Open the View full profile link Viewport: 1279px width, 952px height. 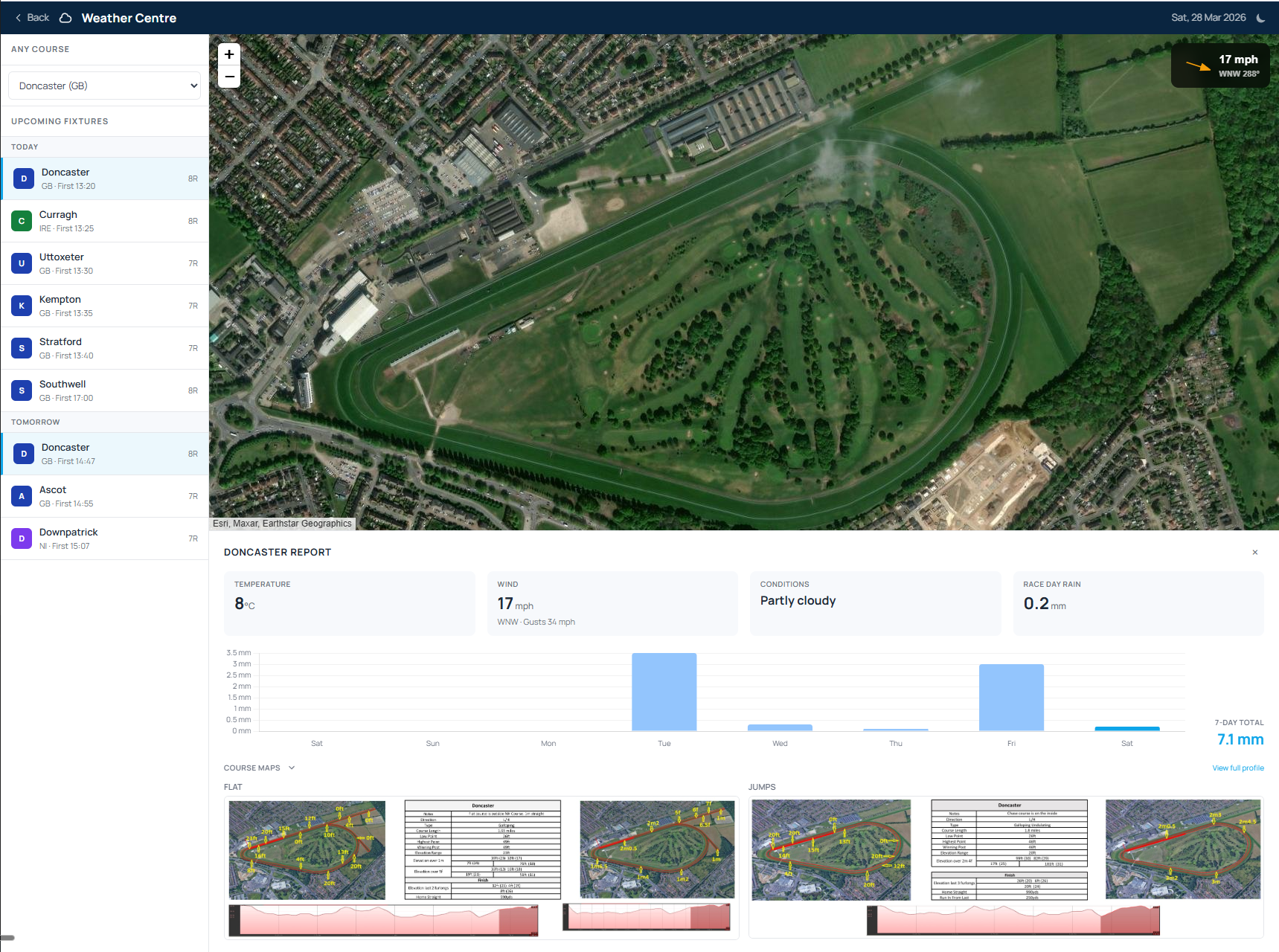[1237, 768]
